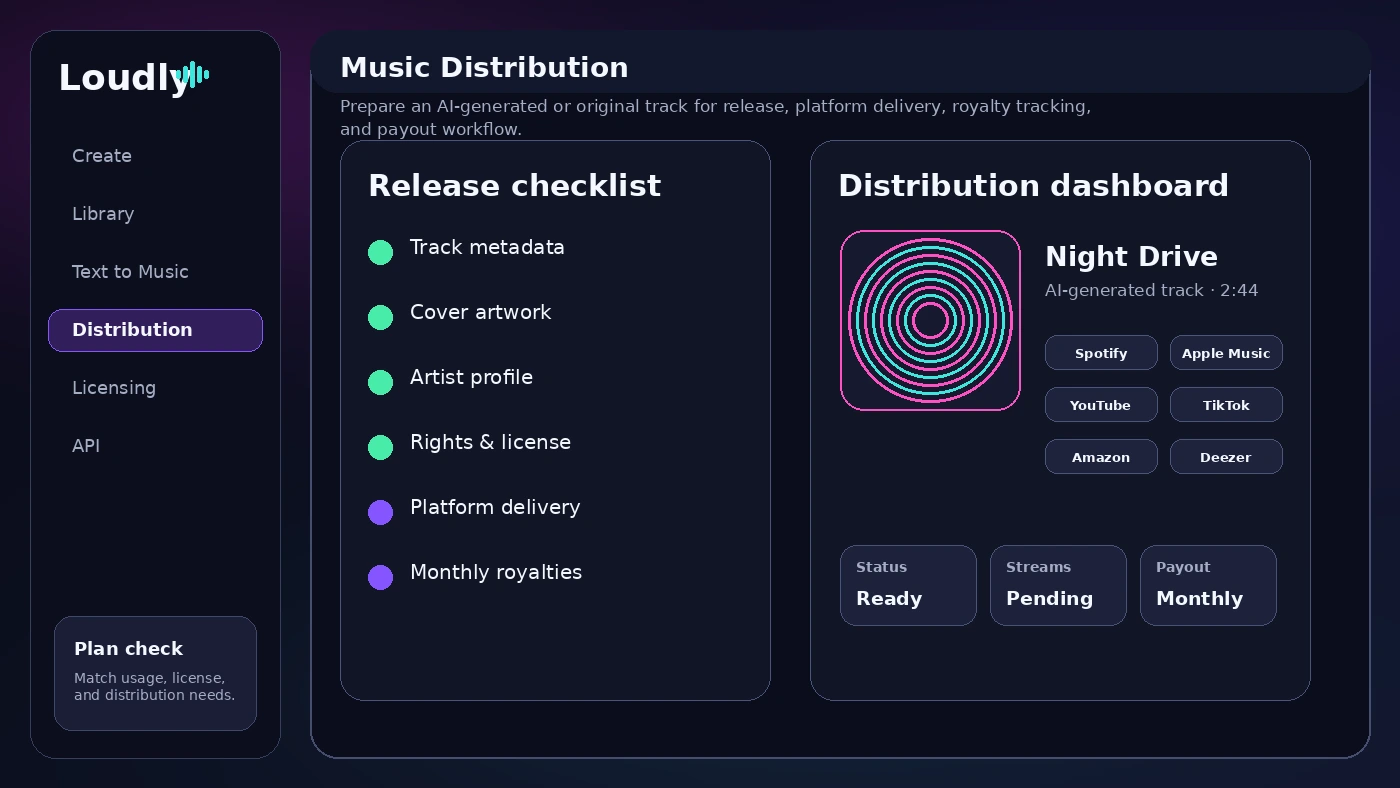Screen dimensions: 1400x788
Task: Open the Create section in sidebar
Action: (x=102, y=156)
